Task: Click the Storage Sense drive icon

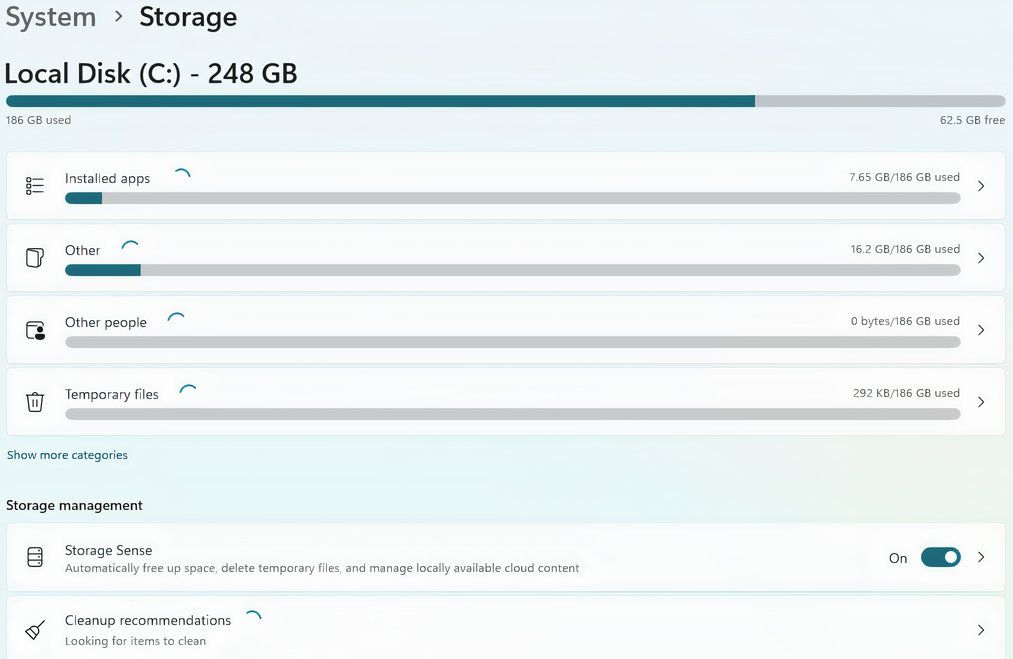Action: [x=35, y=557]
